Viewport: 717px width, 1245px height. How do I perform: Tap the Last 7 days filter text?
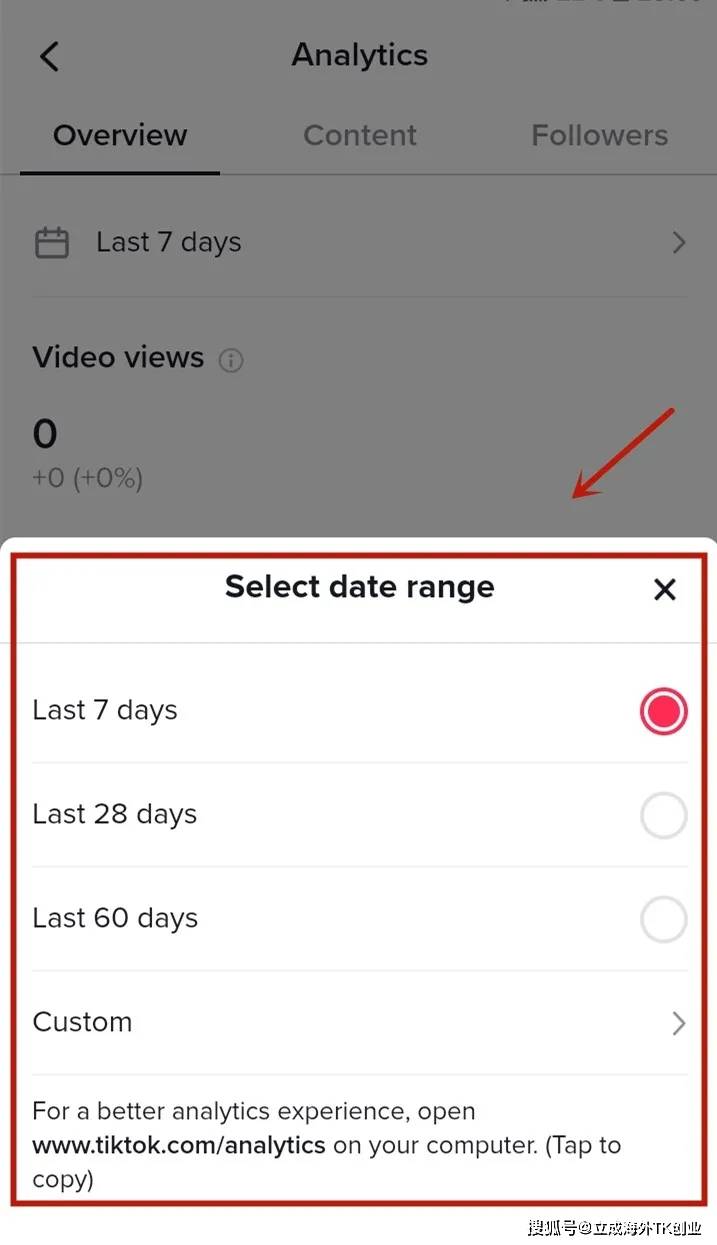pos(168,243)
